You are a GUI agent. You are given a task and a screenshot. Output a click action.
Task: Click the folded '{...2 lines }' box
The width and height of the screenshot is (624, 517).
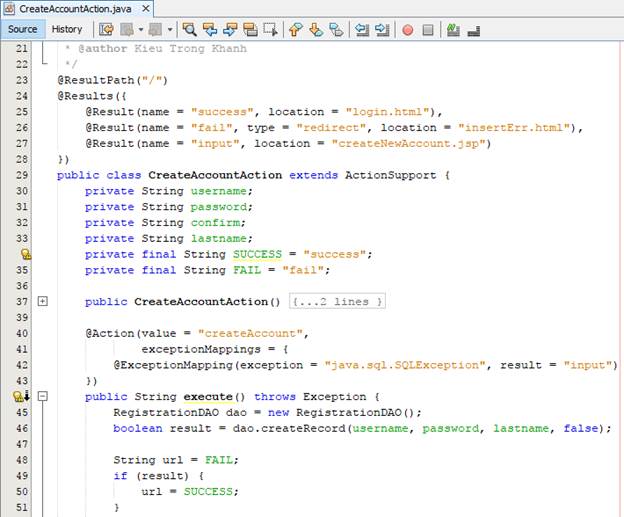pyautogui.click(x=337, y=301)
